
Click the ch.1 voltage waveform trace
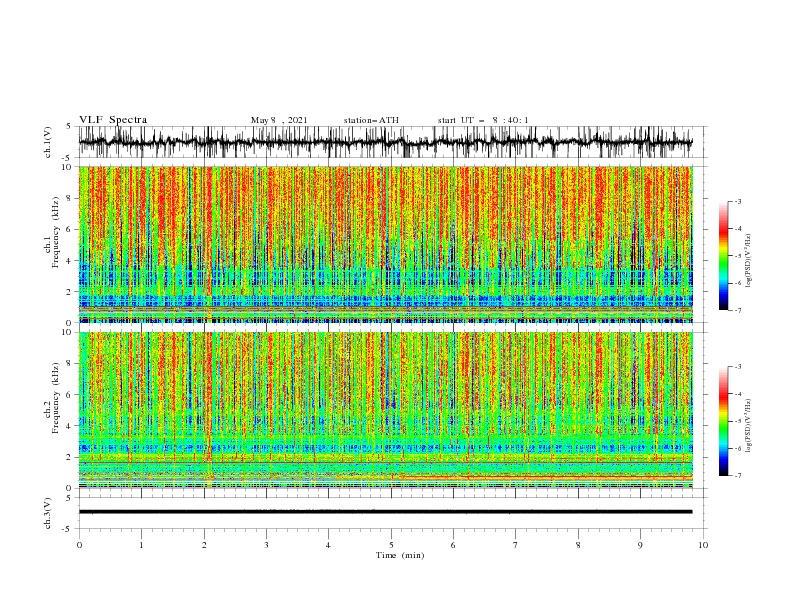pyautogui.click(x=385, y=142)
